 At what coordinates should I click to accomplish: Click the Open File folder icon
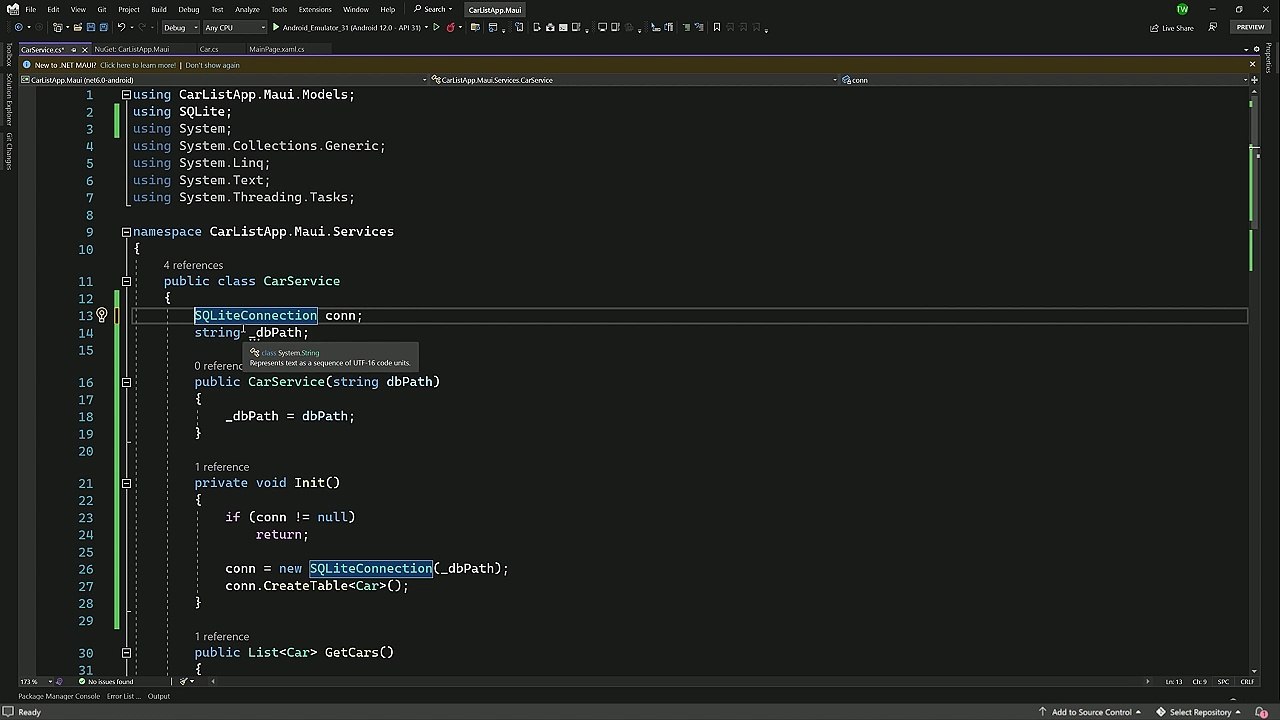pyautogui.click(x=77, y=27)
